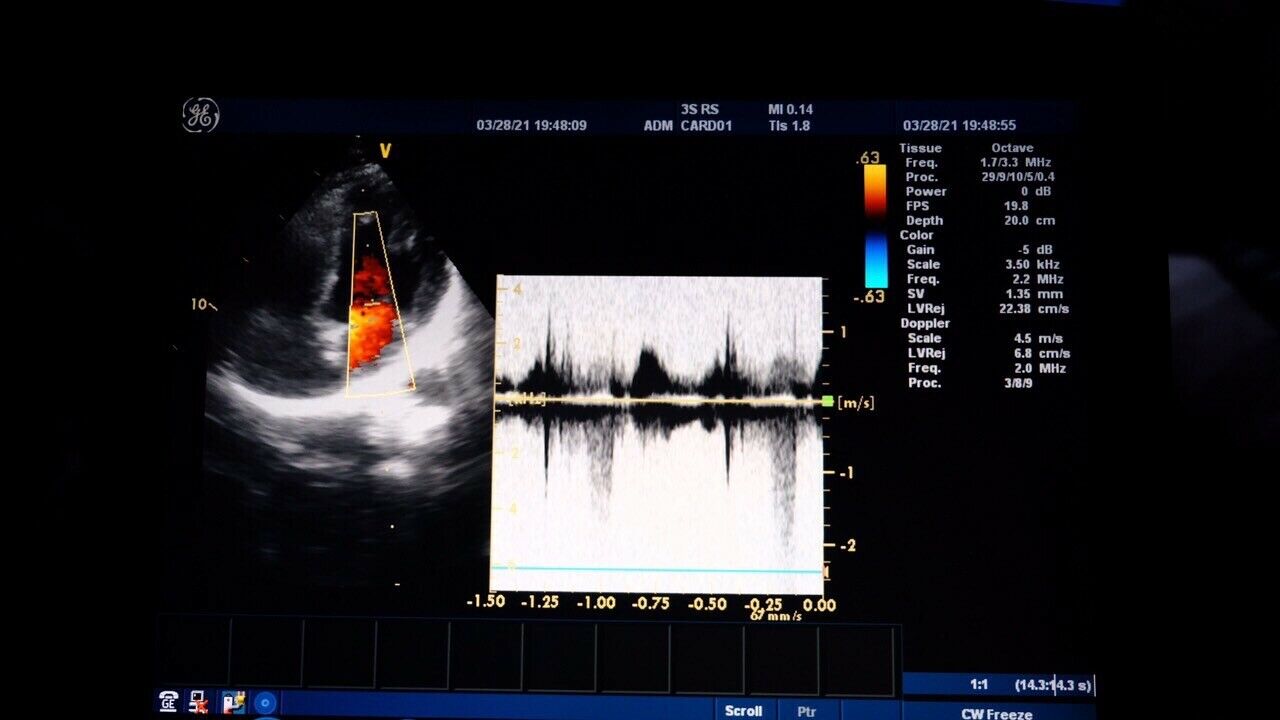Click the GE InSite phone icon in taskbar
The image size is (1280, 720).
click(166, 703)
